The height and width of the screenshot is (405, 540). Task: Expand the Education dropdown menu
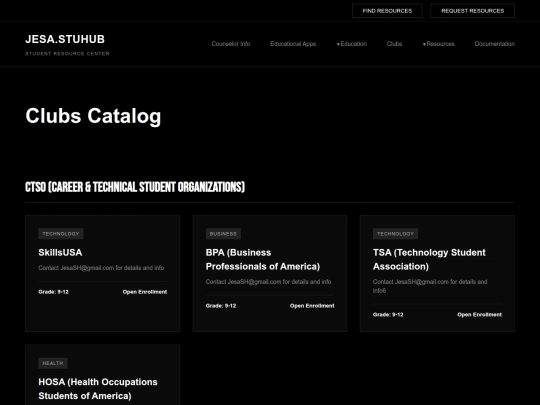352,44
